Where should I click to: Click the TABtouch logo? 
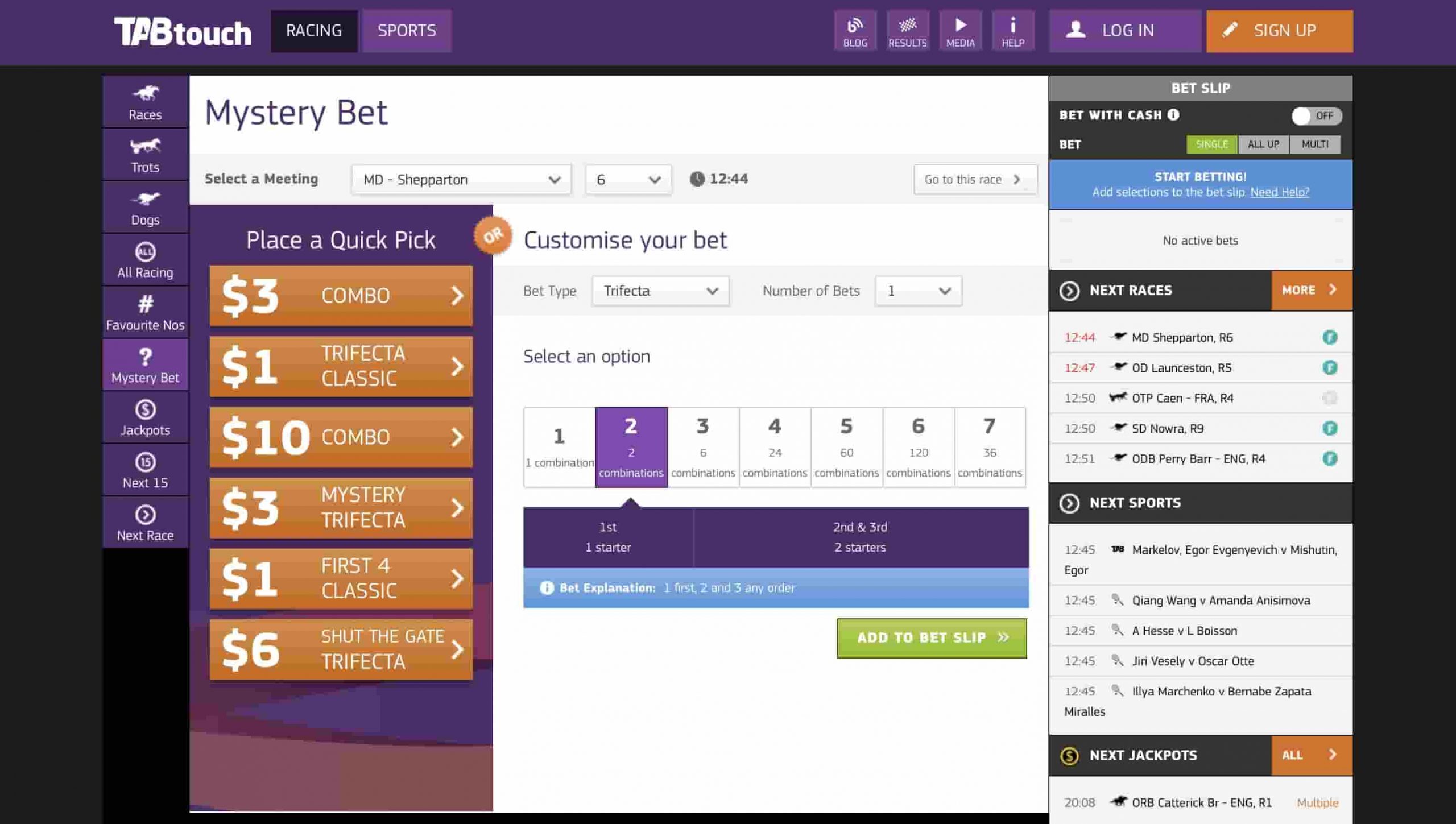[x=183, y=32]
